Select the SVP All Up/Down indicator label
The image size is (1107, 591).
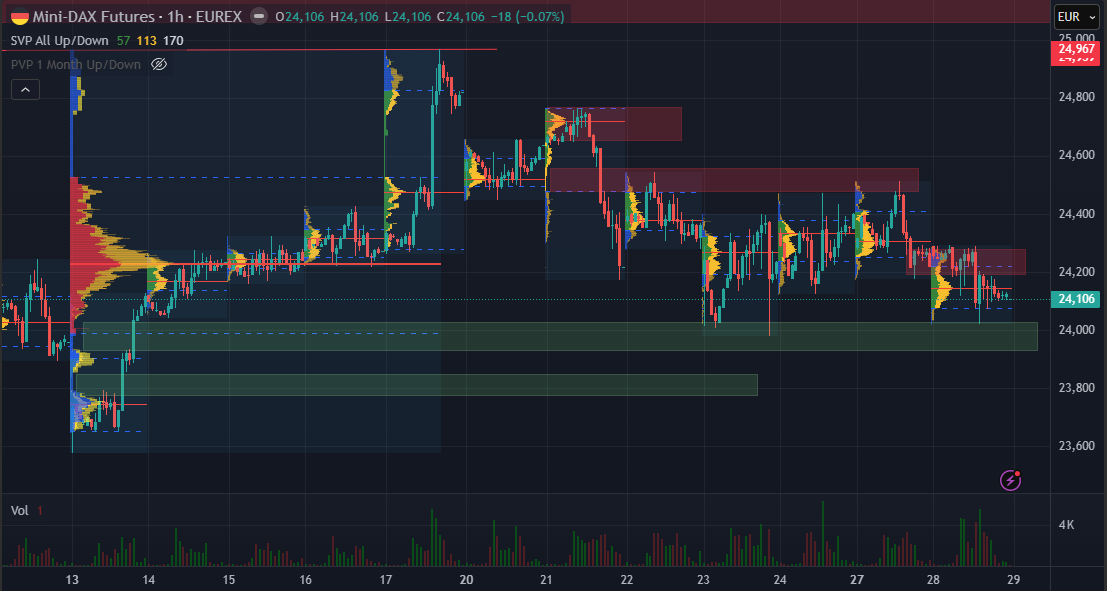coord(60,41)
